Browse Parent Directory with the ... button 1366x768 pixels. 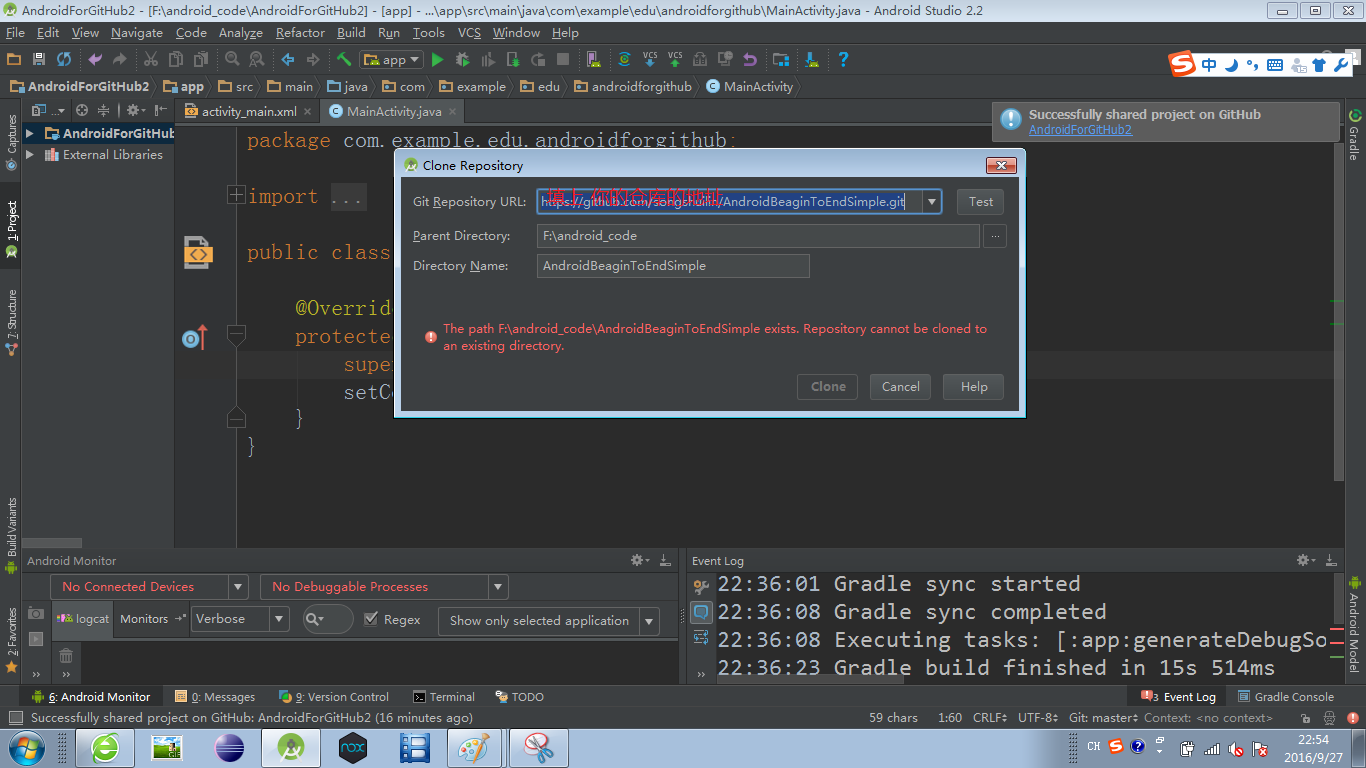pos(994,236)
